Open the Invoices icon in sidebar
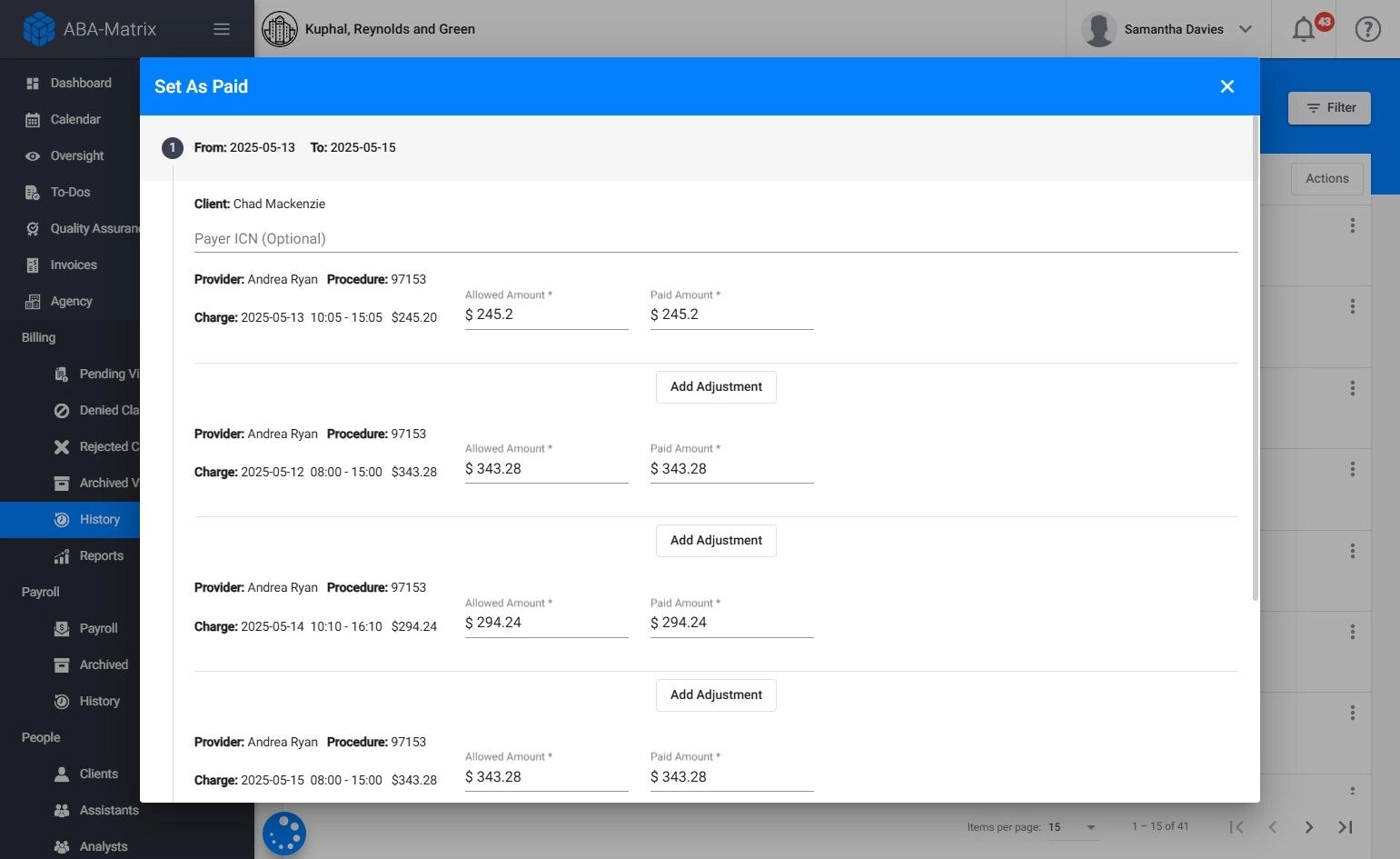 click(x=33, y=265)
